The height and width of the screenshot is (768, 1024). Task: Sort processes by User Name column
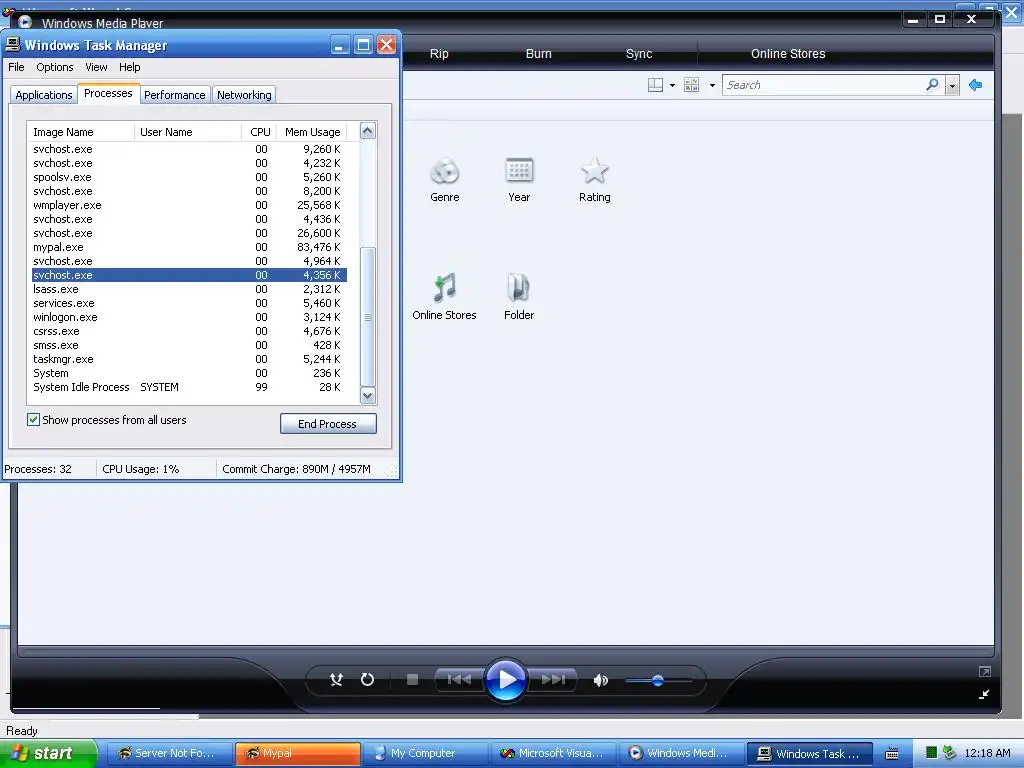click(187, 132)
